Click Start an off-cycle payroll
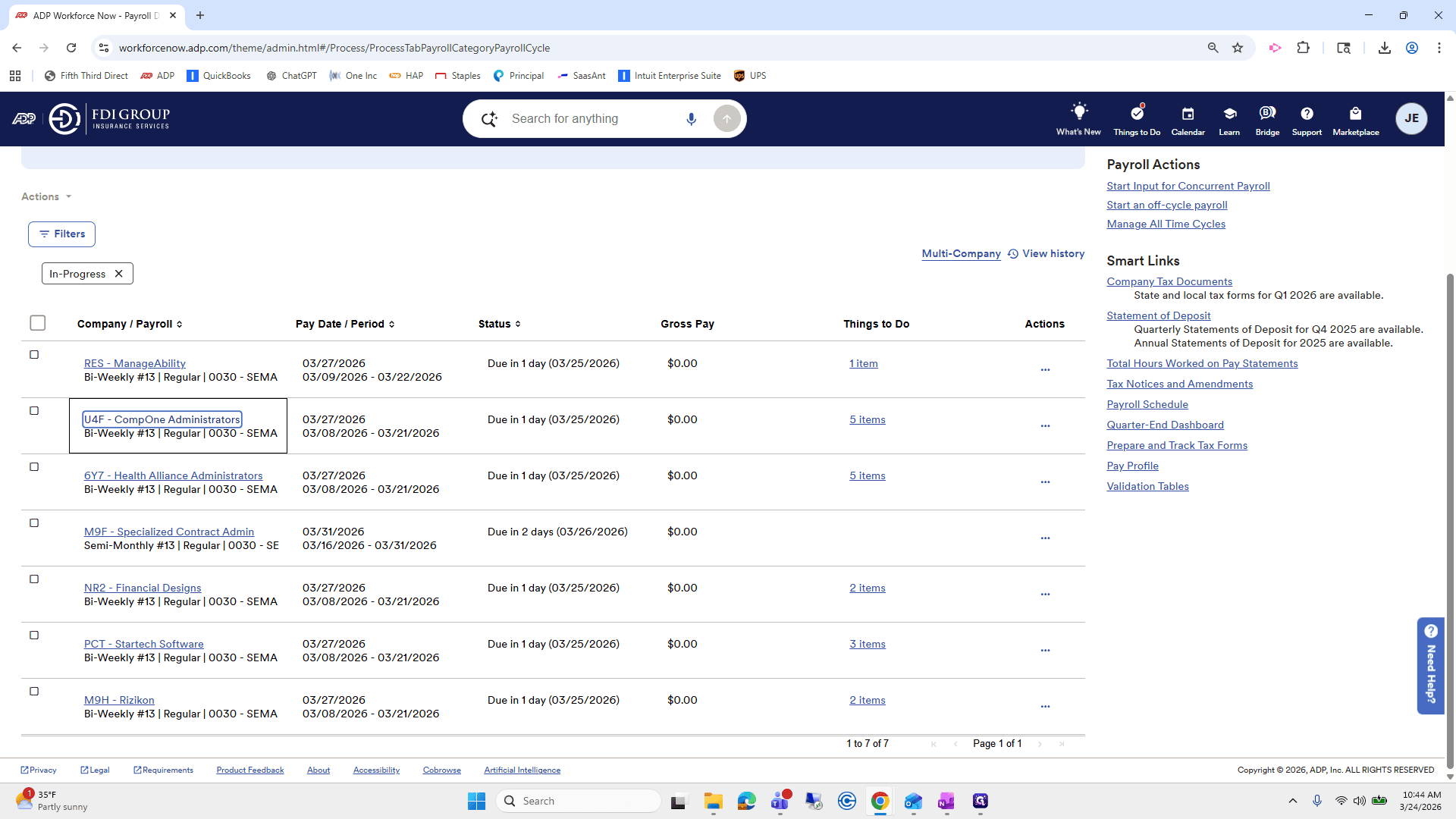Viewport: 1456px width, 819px height. (x=1166, y=205)
